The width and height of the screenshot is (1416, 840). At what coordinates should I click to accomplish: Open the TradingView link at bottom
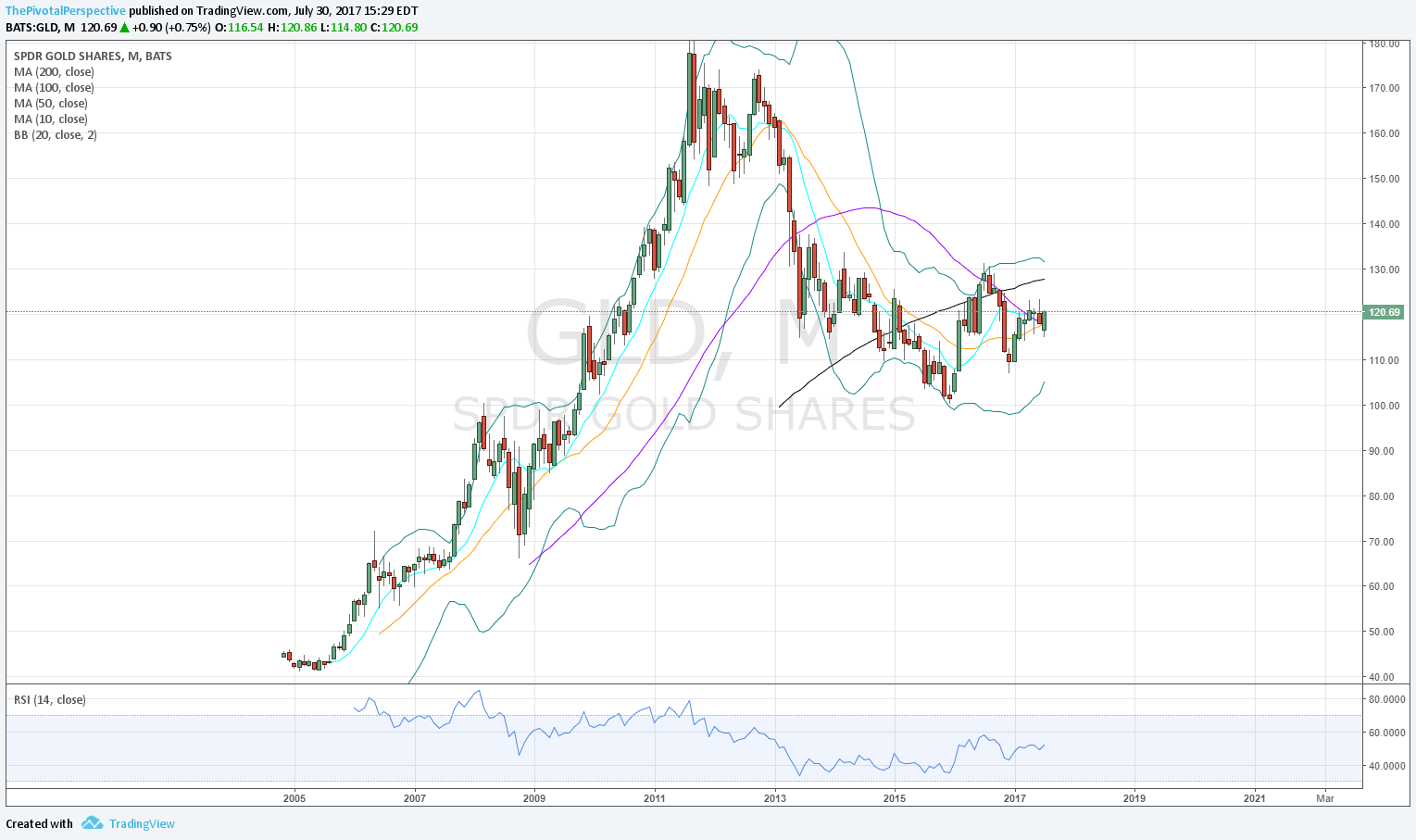coord(142,823)
